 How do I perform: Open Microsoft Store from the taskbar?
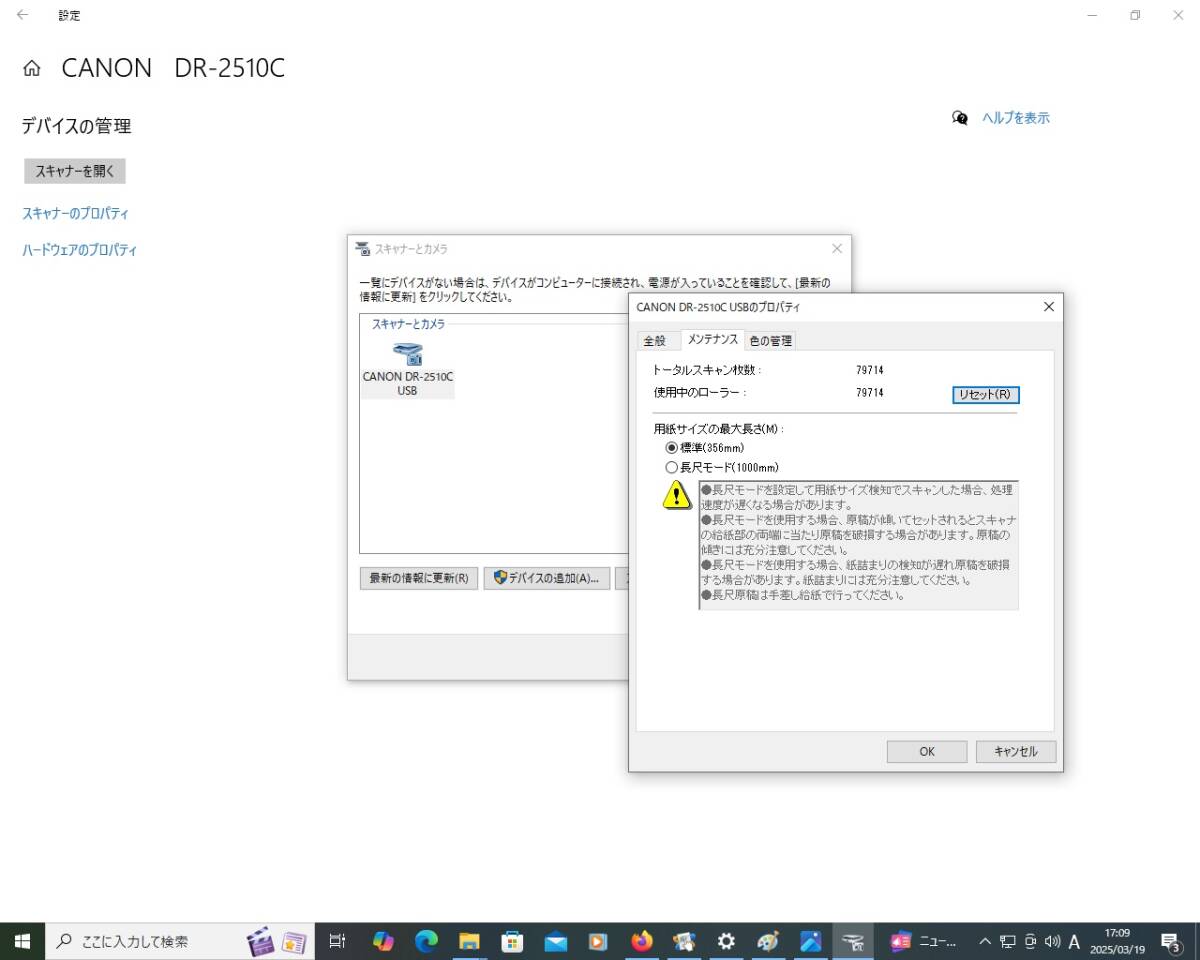pos(512,941)
